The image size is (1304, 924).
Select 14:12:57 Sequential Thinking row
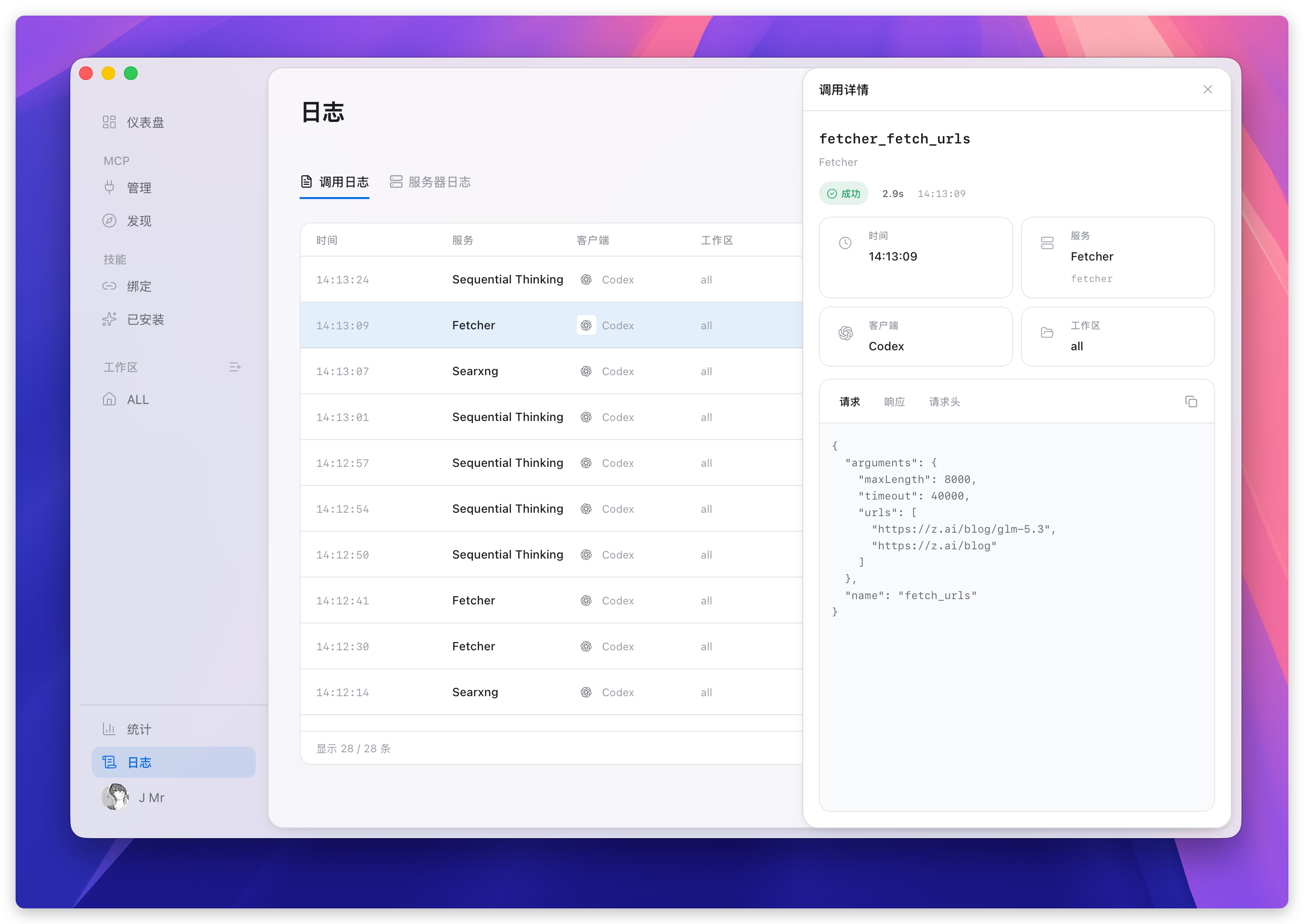(551, 462)
